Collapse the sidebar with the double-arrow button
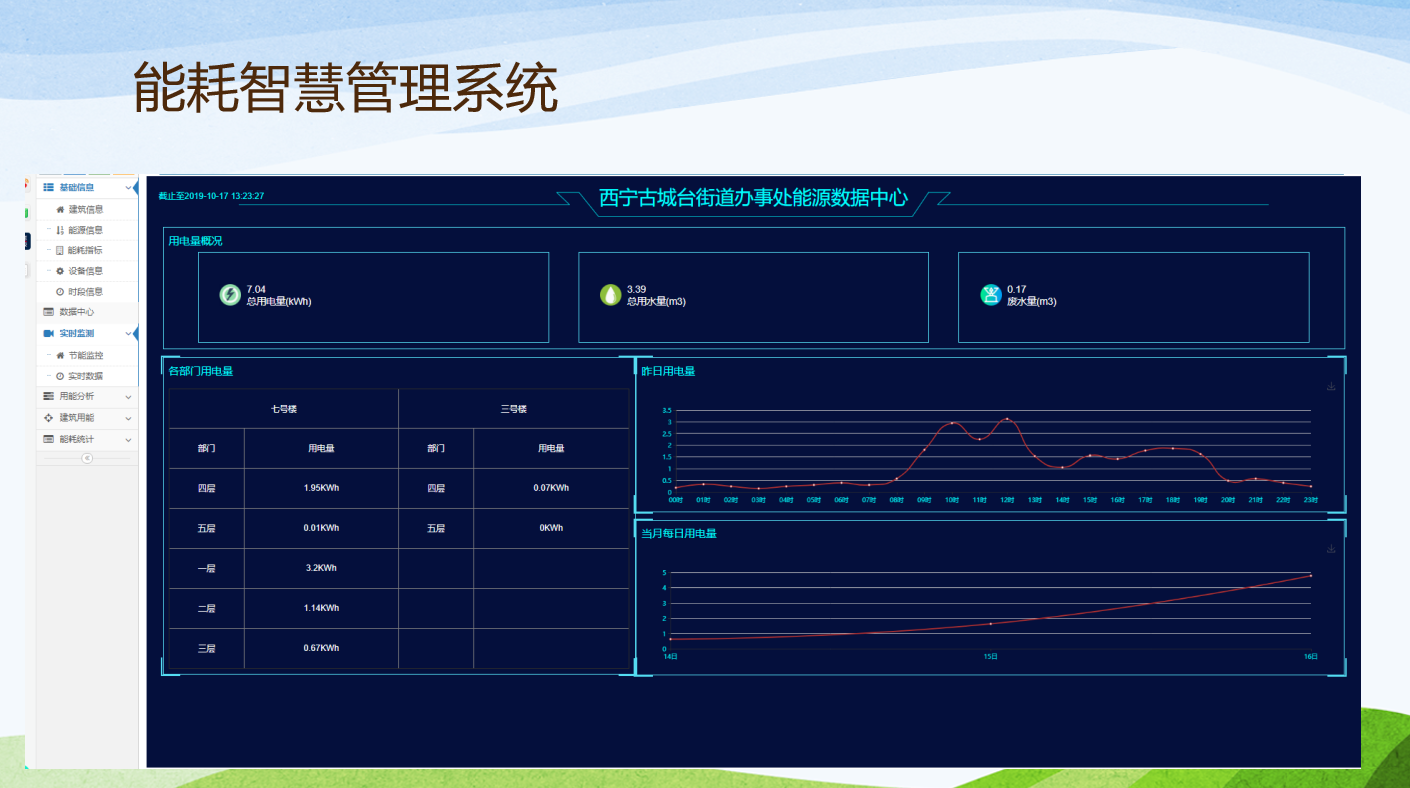Image resolution: width=1410 pixels, height=788 pixels. (87, 458)
